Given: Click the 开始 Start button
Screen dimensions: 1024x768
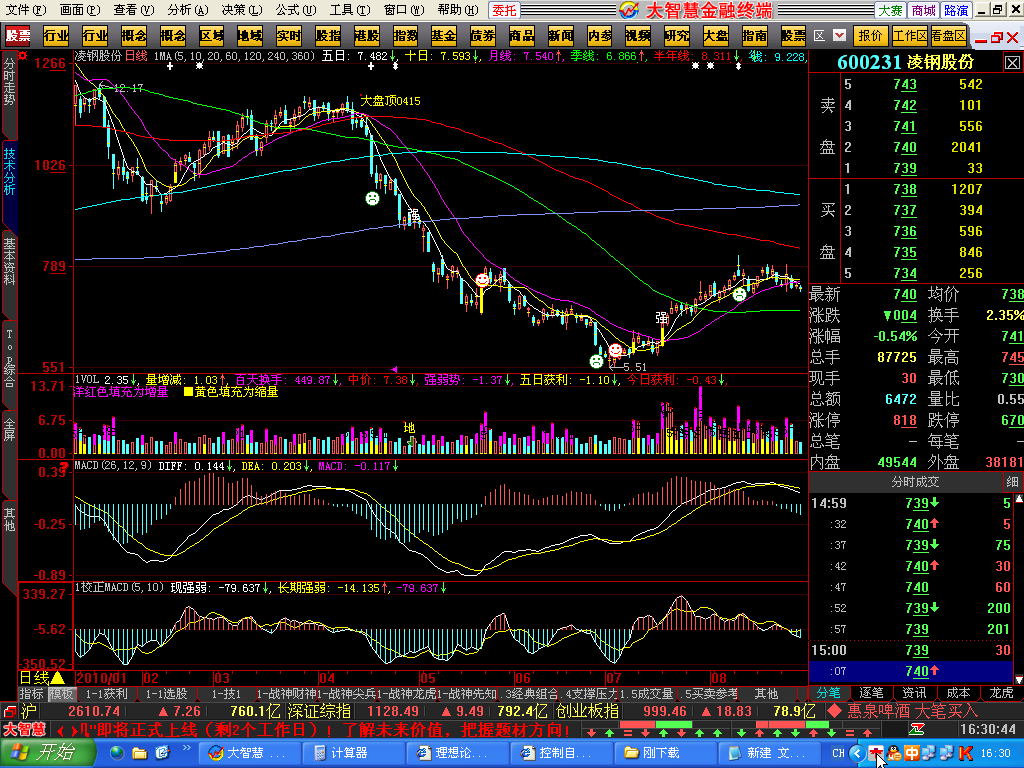Looking at the screenshot, I should tap(47, 753).
